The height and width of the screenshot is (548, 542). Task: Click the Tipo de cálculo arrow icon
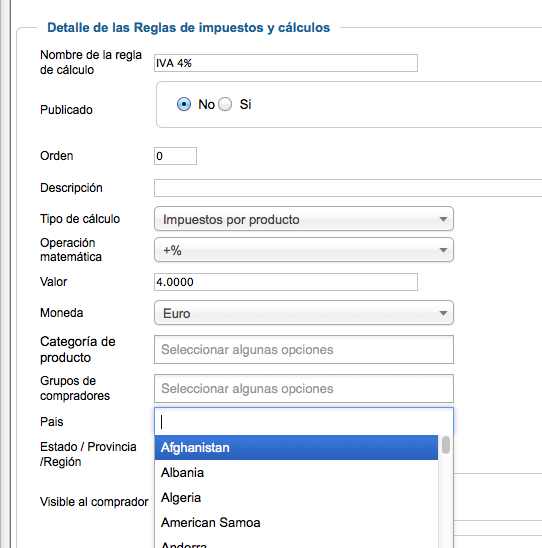click(x=443, y=219)
